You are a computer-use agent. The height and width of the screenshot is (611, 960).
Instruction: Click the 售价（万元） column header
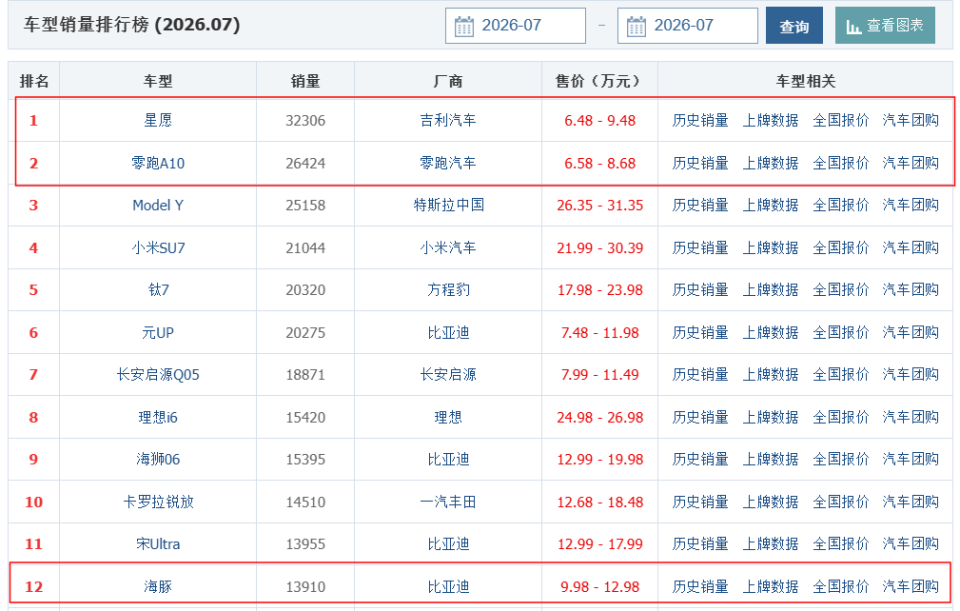coord(600,81)
